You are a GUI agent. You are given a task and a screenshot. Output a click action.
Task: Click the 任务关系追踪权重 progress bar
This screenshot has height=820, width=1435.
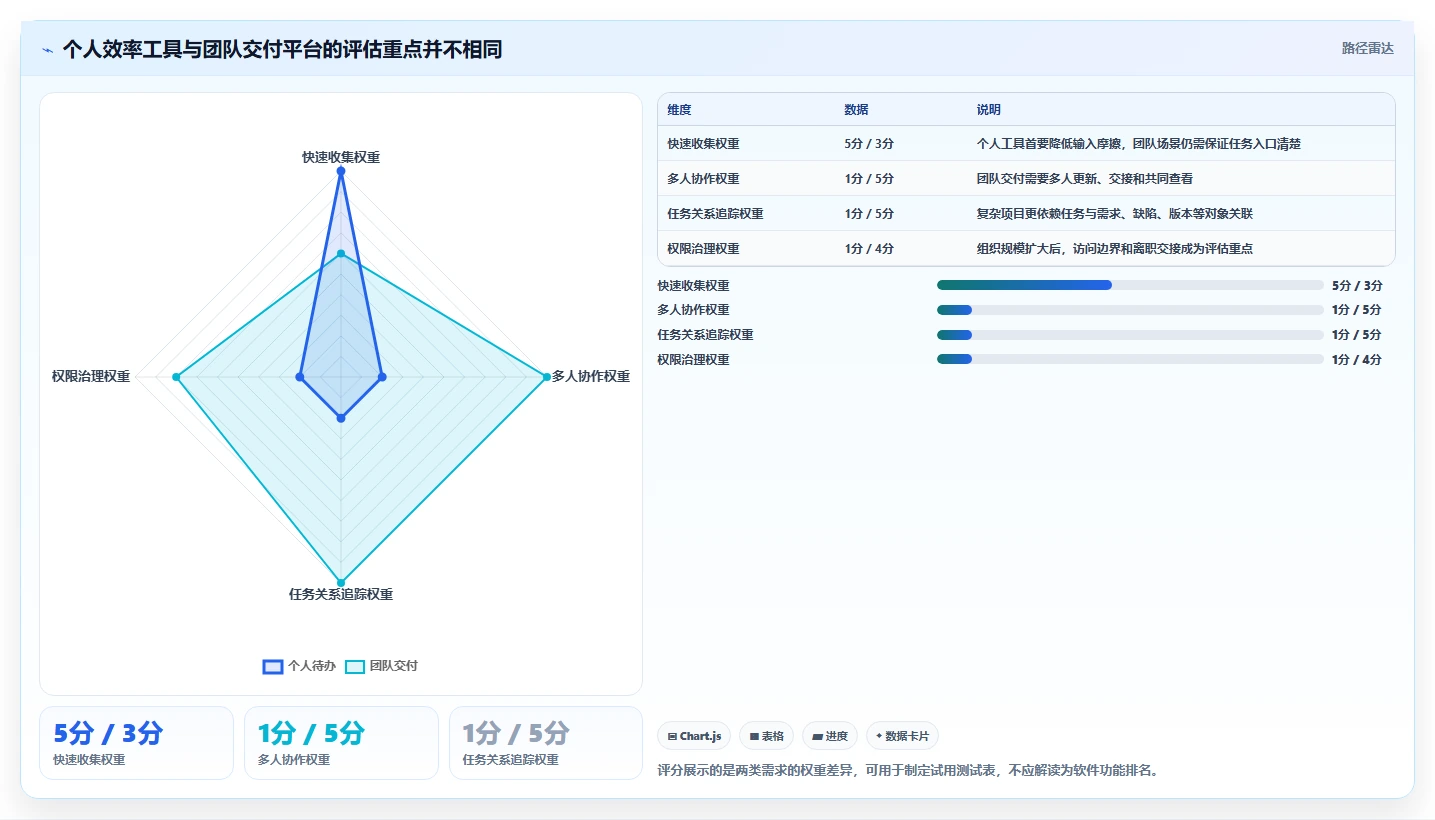pyautogui.click(x=1130, y=334)
